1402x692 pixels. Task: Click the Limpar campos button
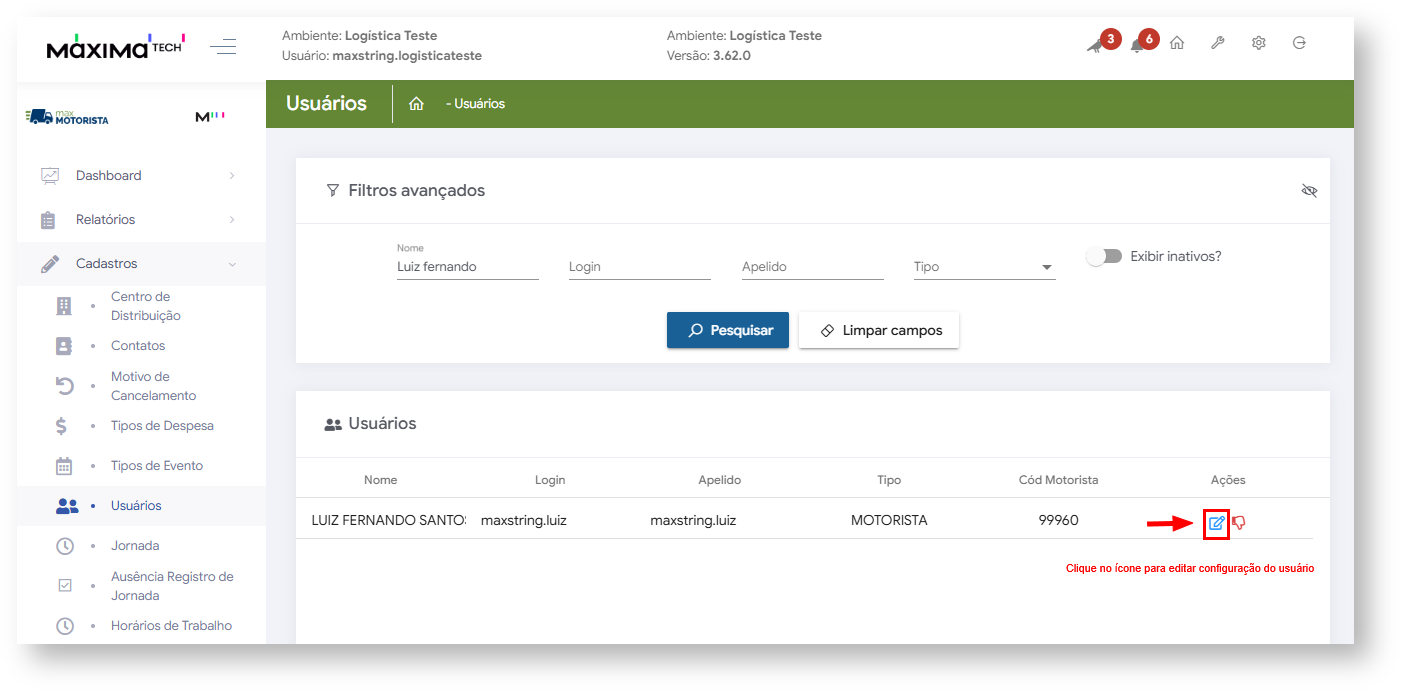878,330
